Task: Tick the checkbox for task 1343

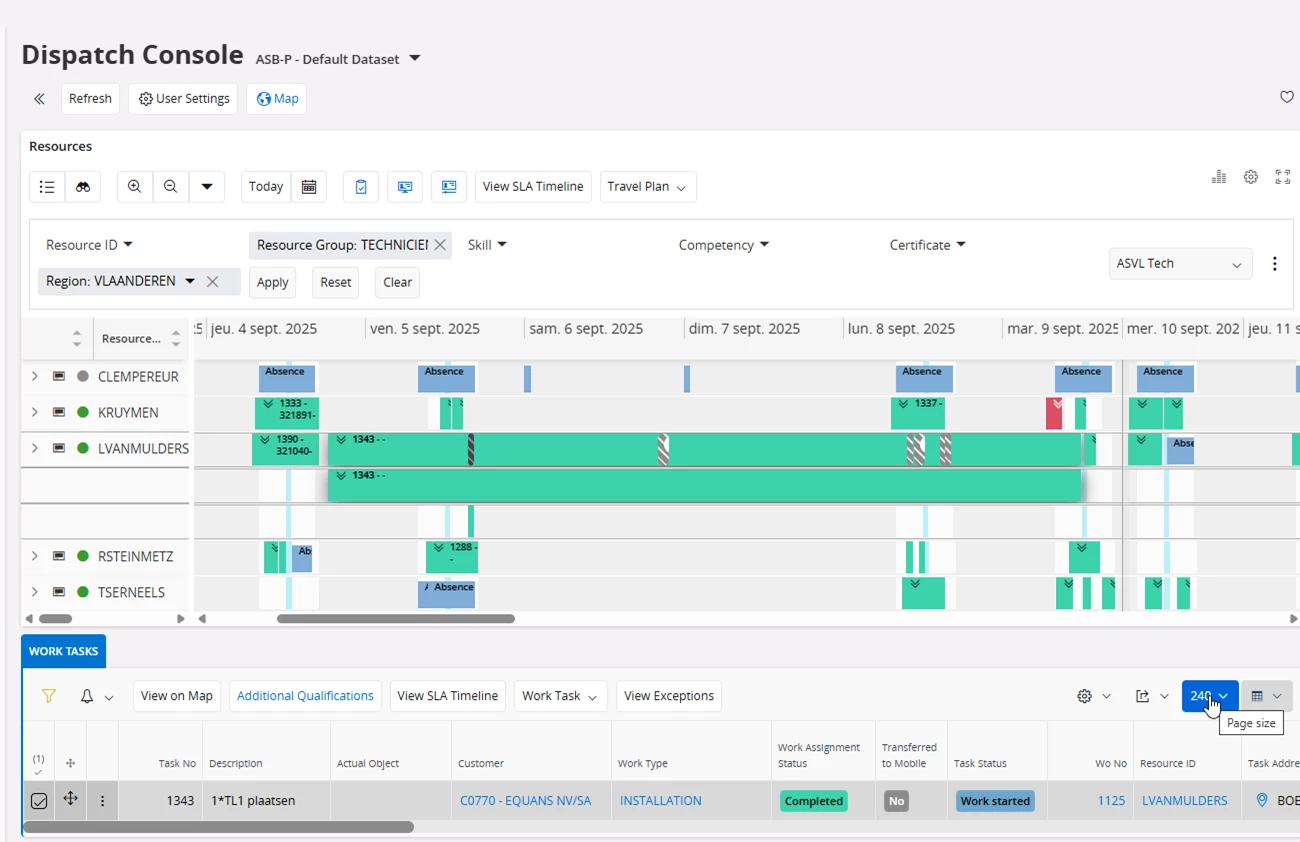Action: coord(39,801)
